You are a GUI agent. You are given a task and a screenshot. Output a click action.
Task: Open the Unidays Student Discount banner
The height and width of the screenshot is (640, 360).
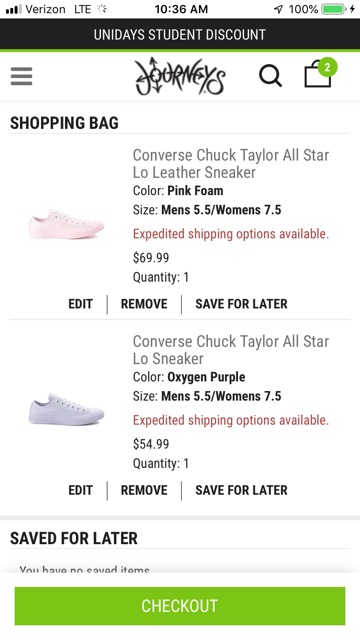pyautogui.click(x=180, y=35)
